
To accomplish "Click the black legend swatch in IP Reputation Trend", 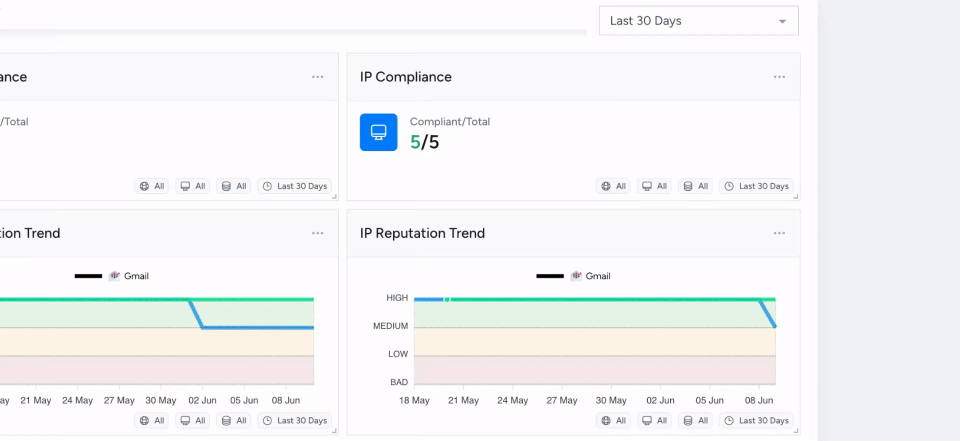I will tap(549, 276).
